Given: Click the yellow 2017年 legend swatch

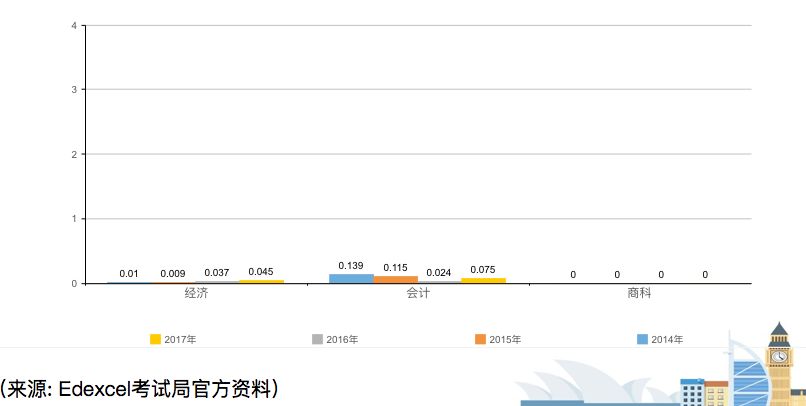Looking at the screenshot, I should point(155,339).
